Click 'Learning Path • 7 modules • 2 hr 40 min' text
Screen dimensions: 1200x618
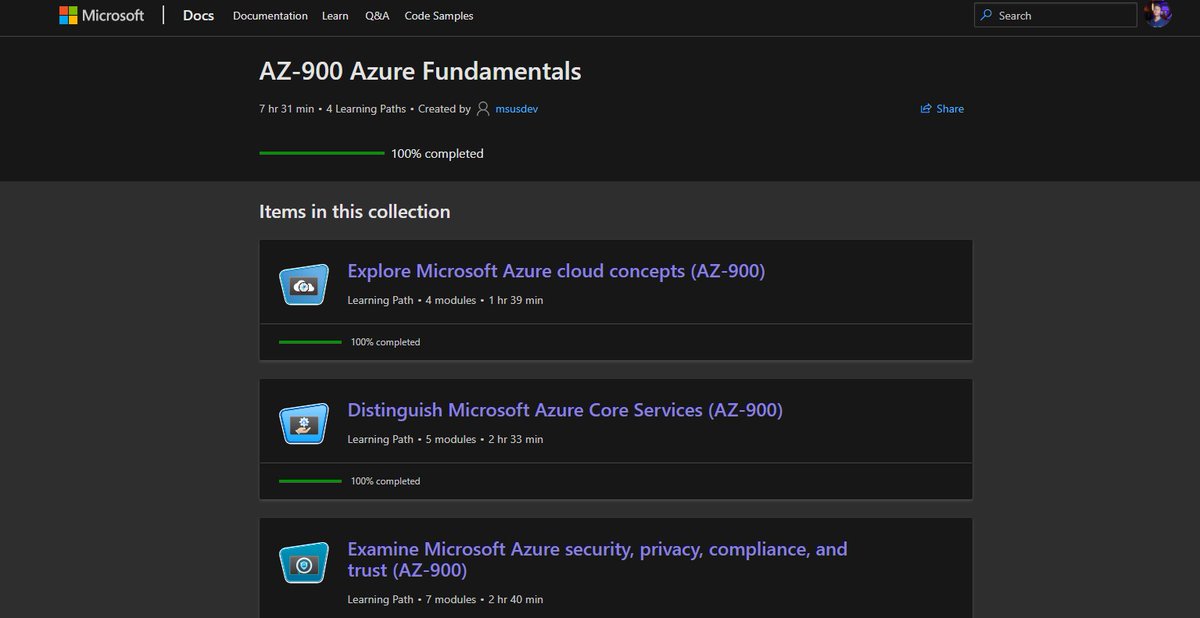point(445,600)
